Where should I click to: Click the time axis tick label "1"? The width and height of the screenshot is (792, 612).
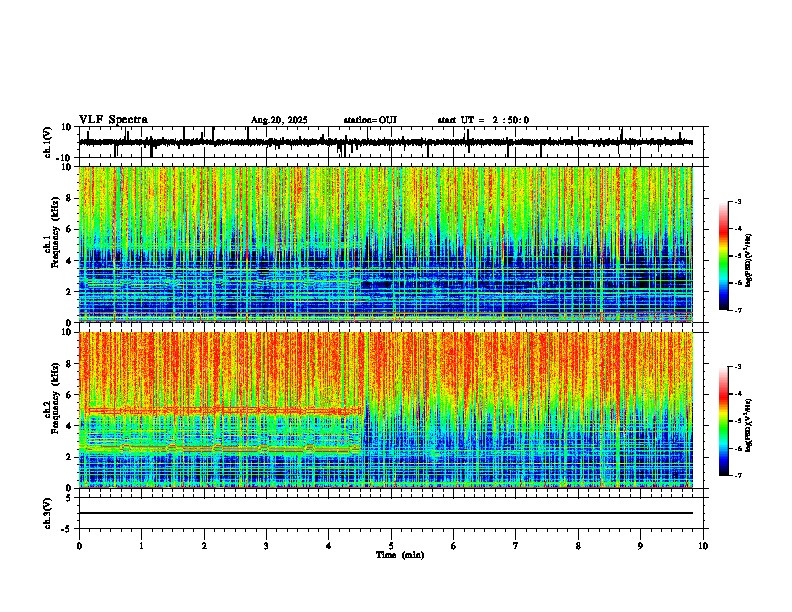coord(141,546)
